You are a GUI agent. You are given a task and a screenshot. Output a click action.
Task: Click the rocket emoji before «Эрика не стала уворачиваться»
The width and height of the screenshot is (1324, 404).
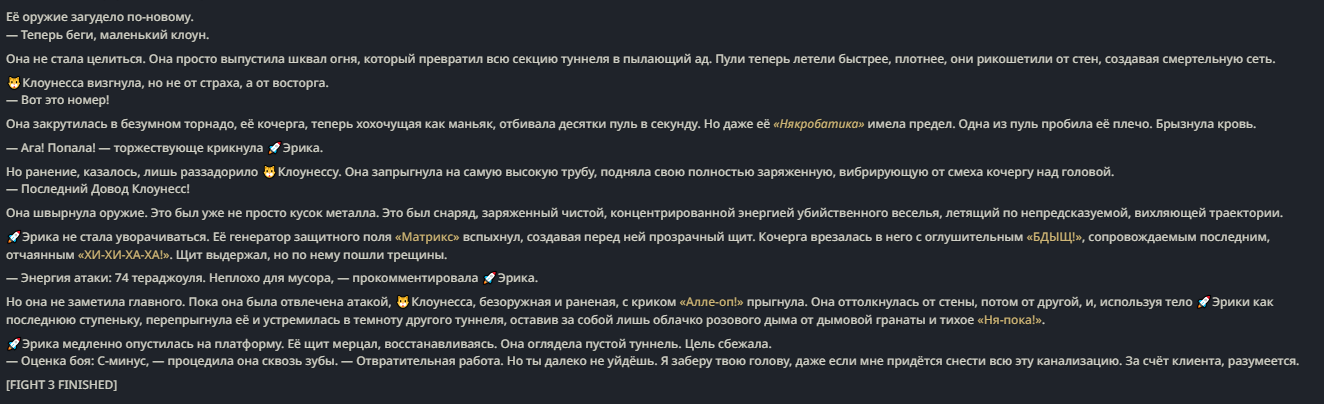tap(13, 237)
